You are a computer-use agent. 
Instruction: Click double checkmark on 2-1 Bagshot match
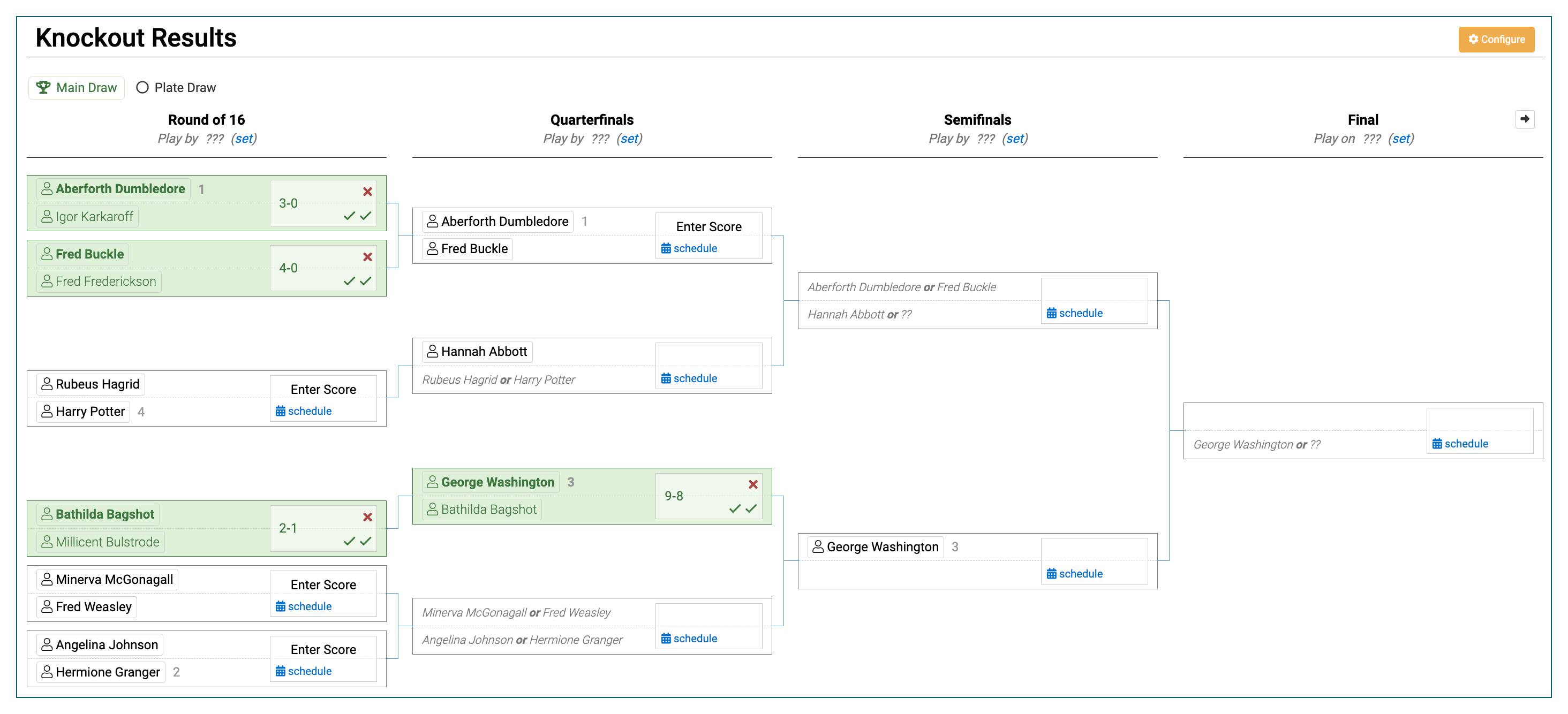[357, 541]
